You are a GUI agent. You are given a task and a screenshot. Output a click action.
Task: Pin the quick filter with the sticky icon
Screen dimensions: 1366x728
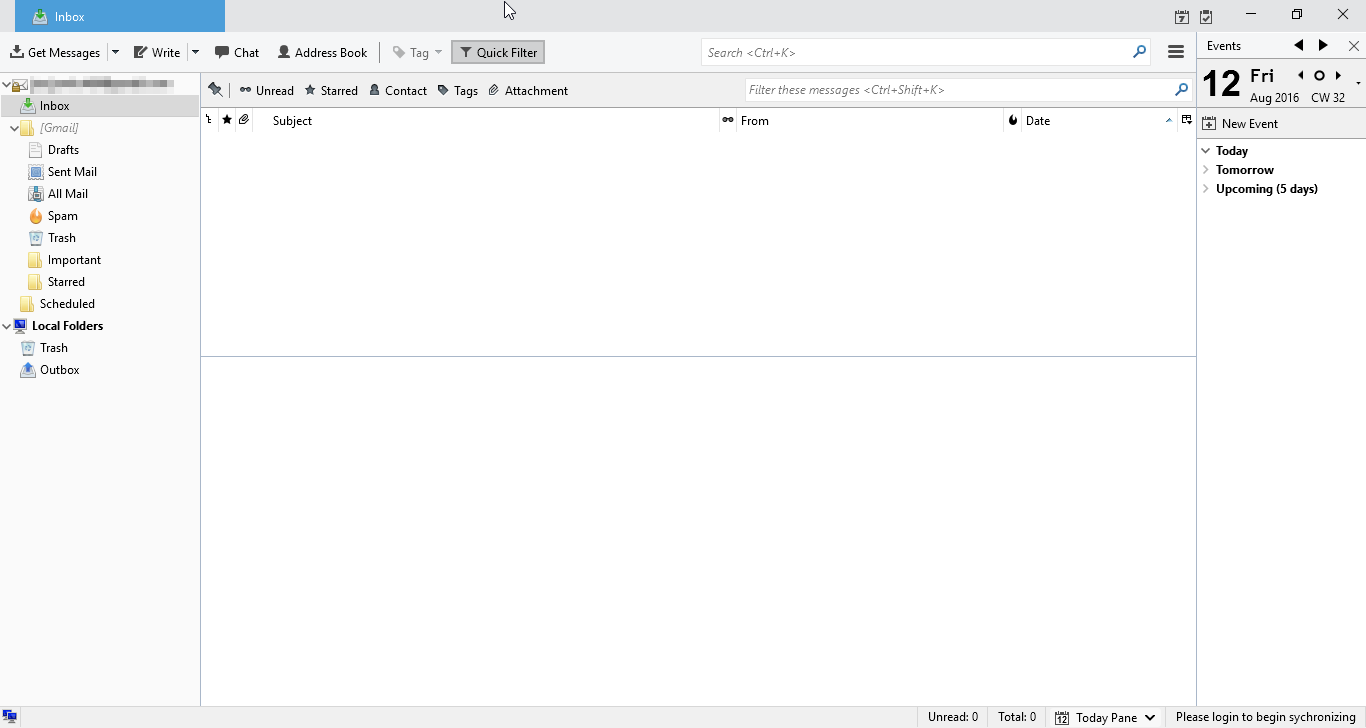[215, 89]
